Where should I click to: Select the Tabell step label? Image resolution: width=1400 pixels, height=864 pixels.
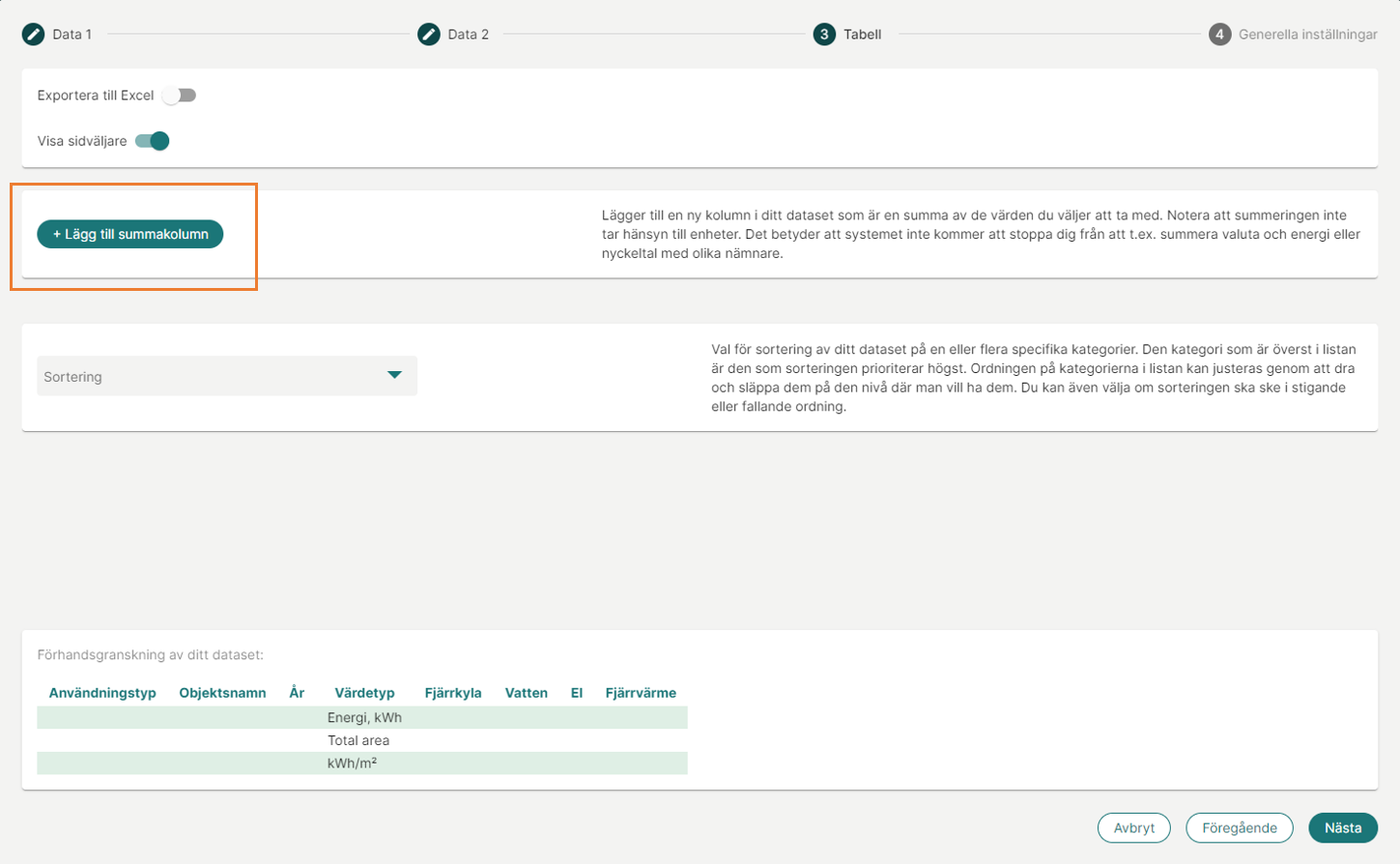tap(862, 35)
